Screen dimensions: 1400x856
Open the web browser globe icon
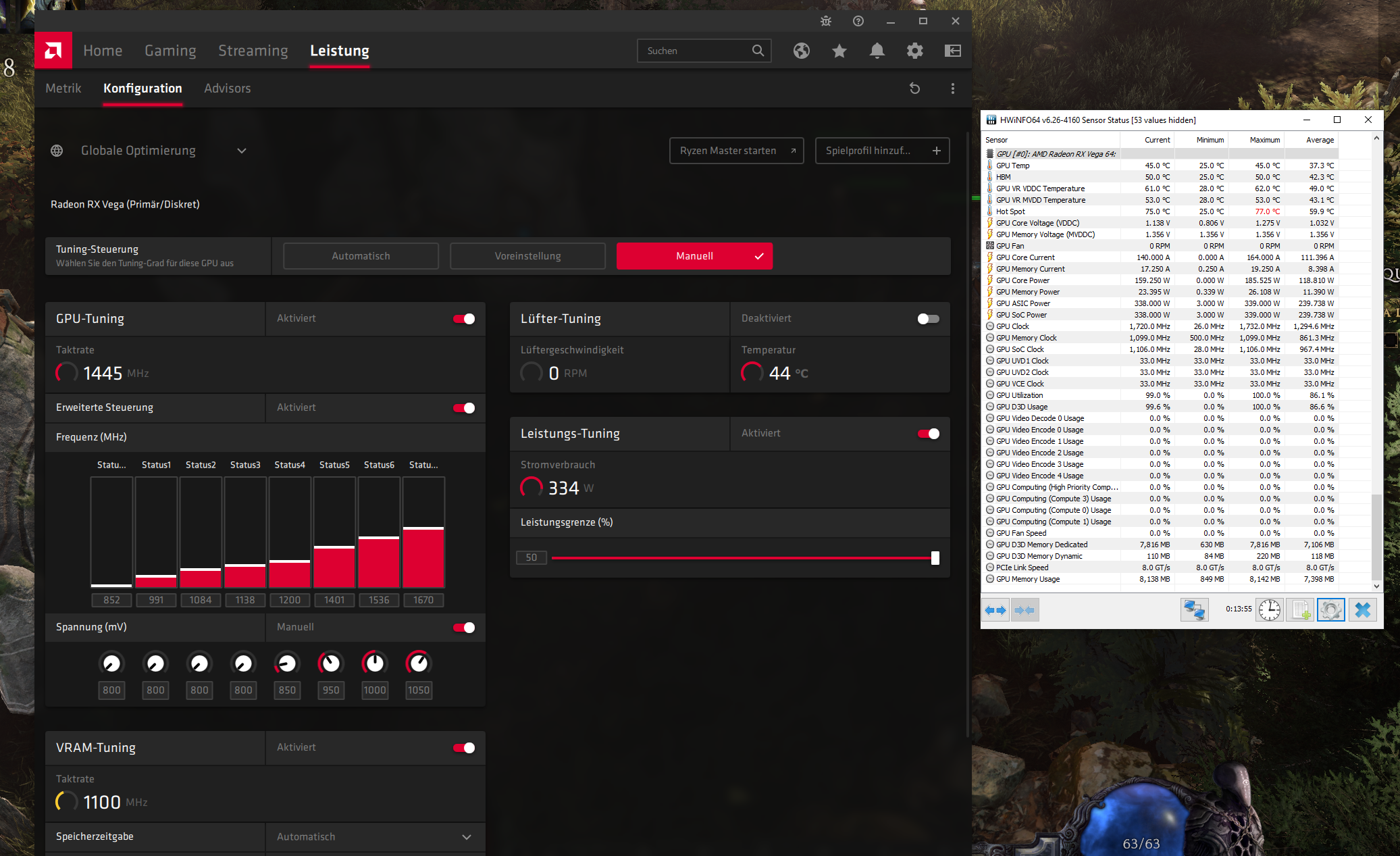click(801, 51)
